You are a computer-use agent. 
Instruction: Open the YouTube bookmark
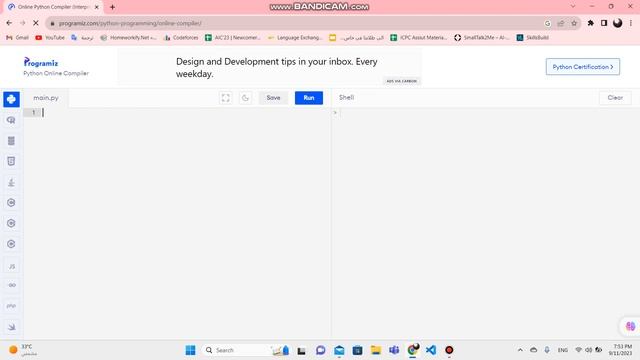[50, 38]
